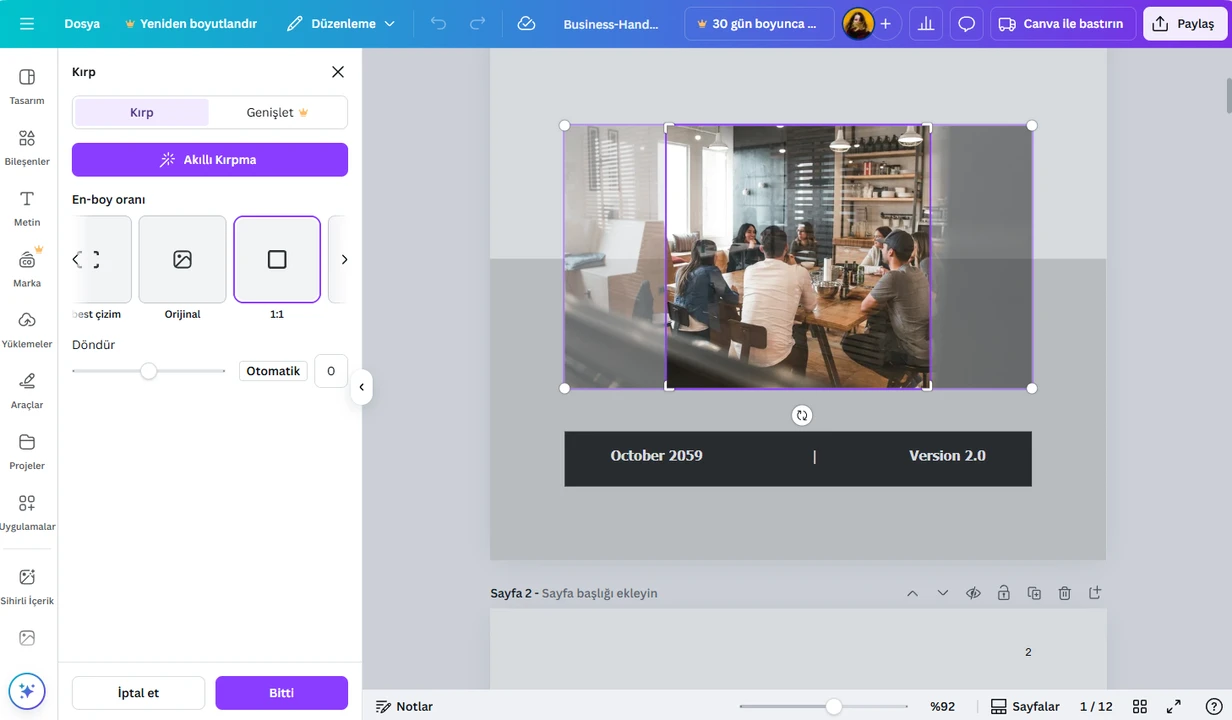
Task: Collapse the side panel with arrow
Action: pos(361,387)
